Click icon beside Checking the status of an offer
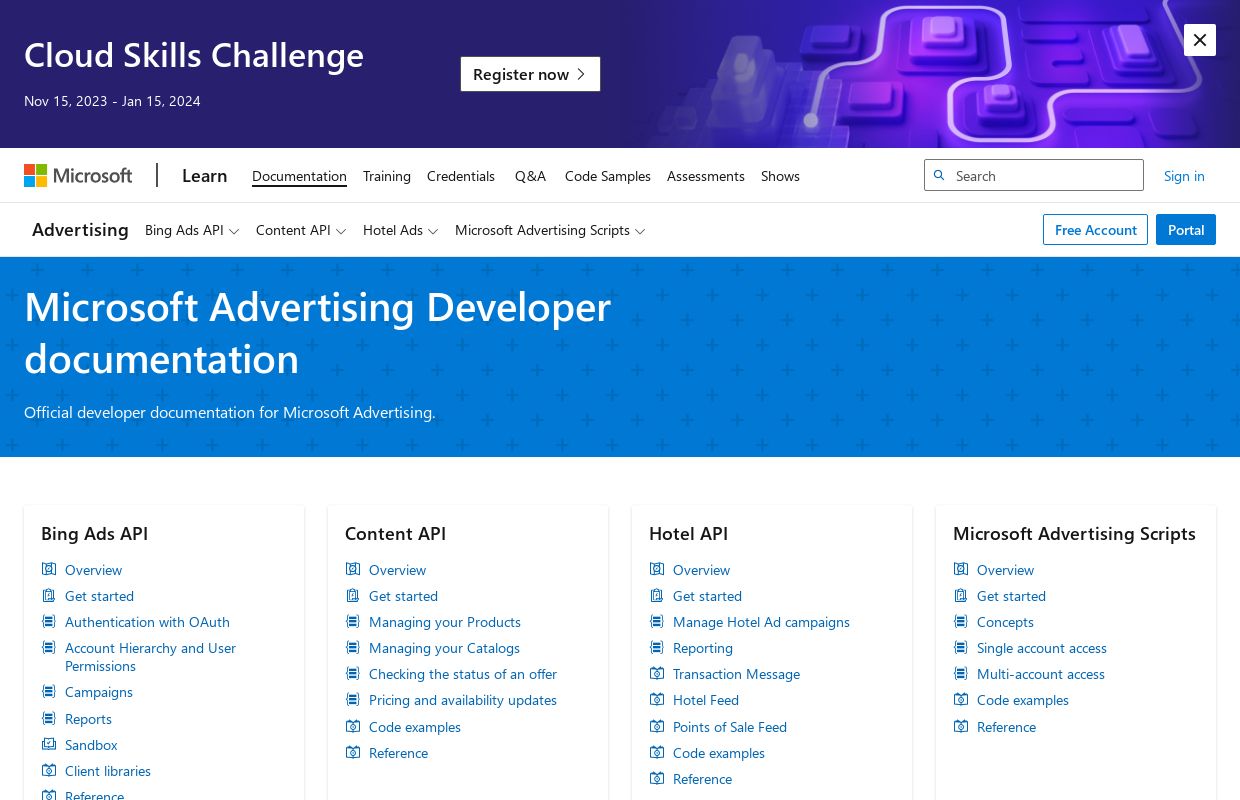Image resolution: width=1240 pixels, height=800 pixels. point(353,673)
